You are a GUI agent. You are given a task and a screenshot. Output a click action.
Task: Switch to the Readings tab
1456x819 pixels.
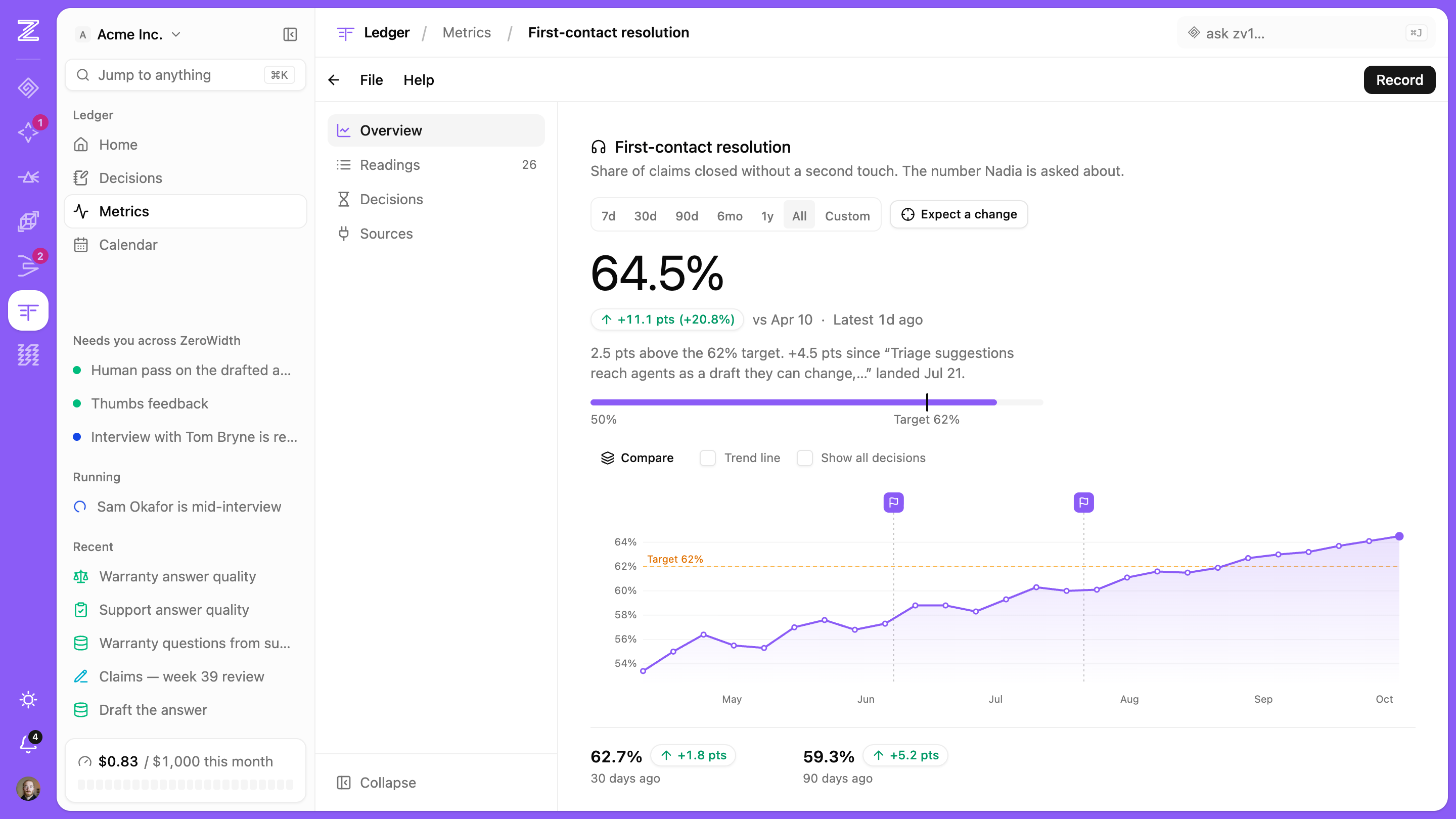[436, 164]
